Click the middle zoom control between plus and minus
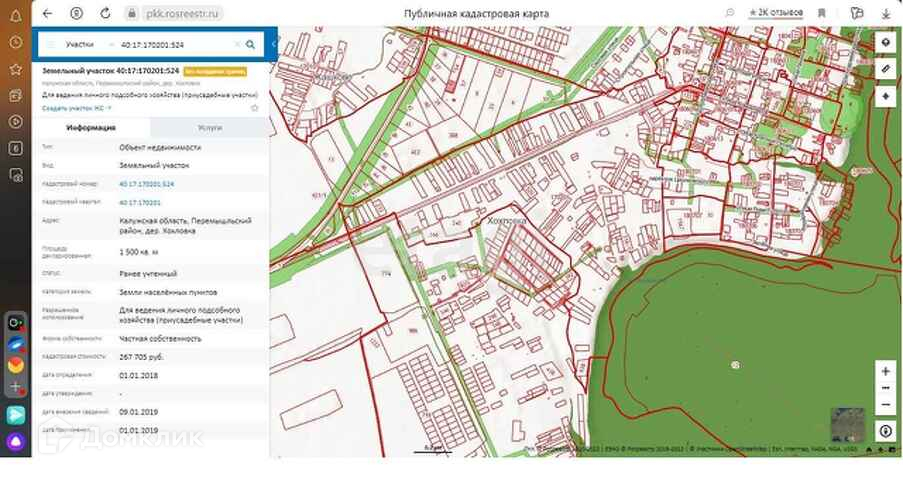903x480 pixels. coord(886,388)
